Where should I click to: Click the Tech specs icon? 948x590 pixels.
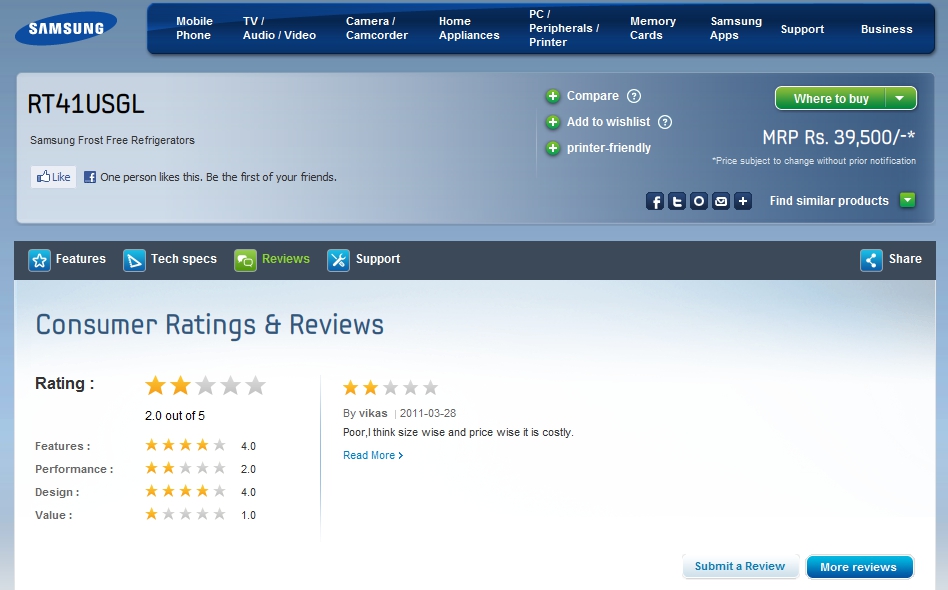(134, 261)
